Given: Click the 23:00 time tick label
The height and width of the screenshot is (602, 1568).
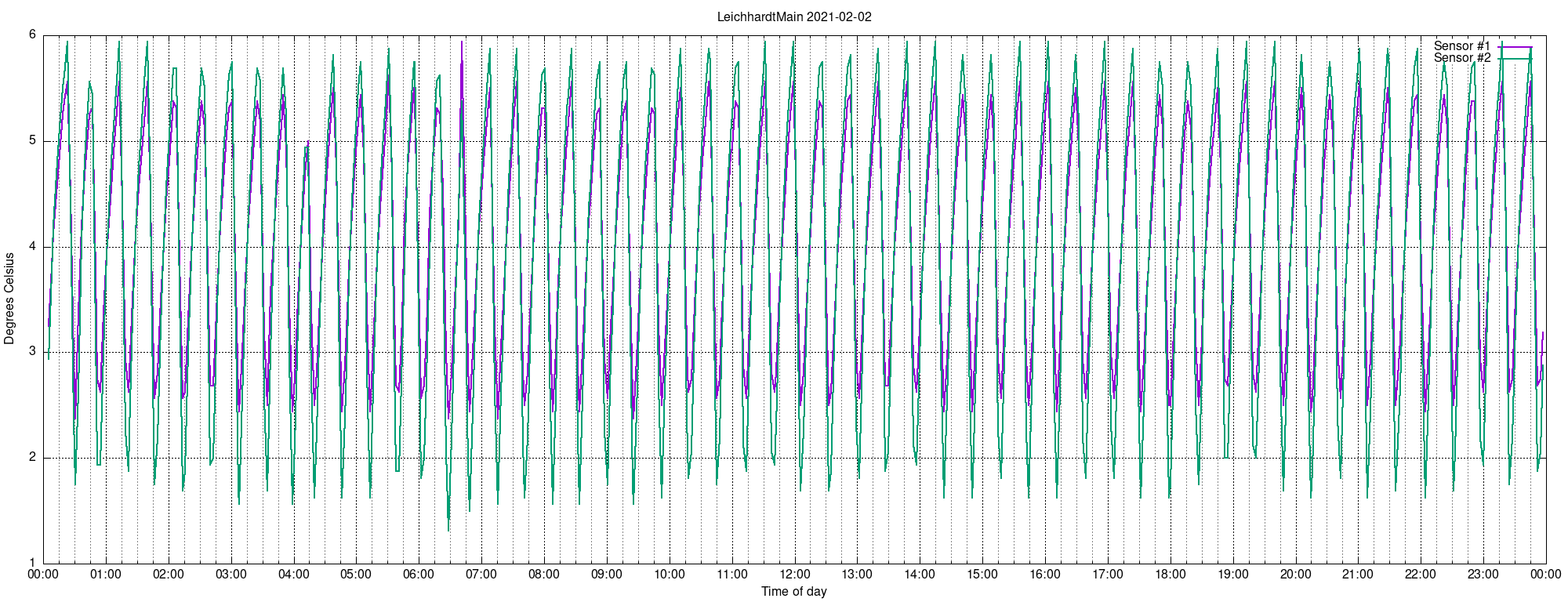Looking at the screenshot, I should 1483,574.
